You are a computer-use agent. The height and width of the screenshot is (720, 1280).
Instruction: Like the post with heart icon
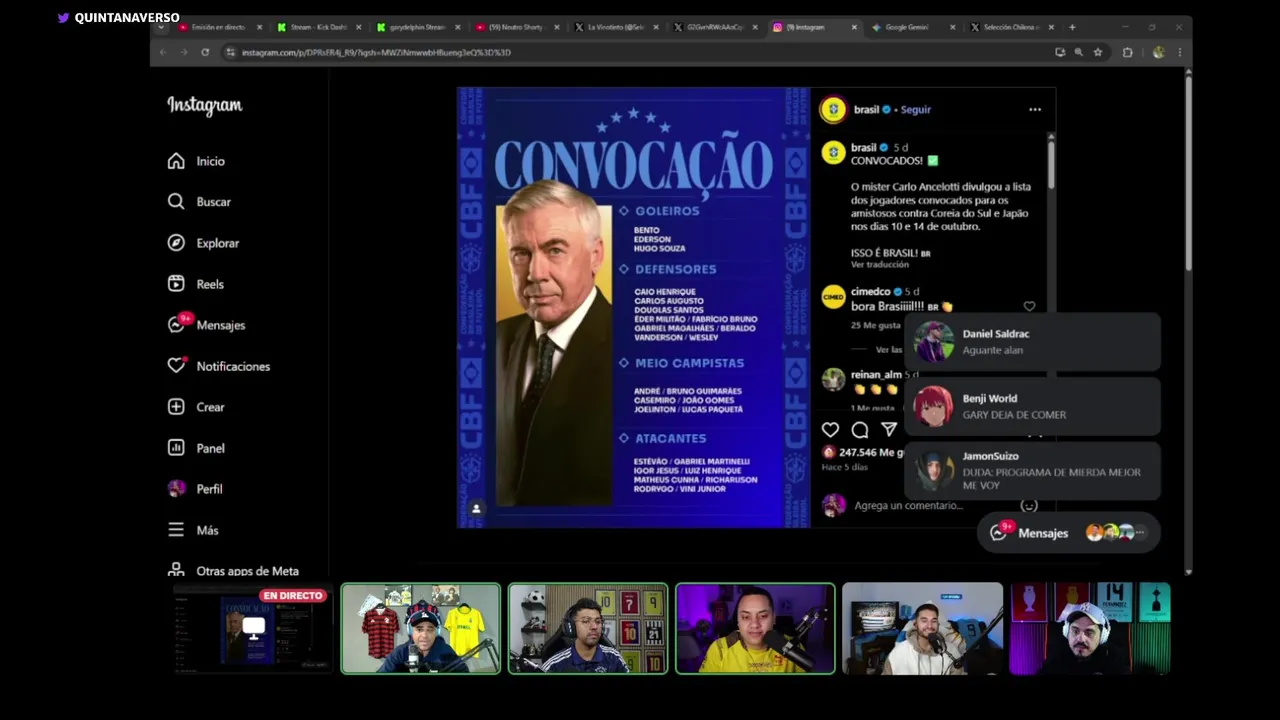click(830, 429)
